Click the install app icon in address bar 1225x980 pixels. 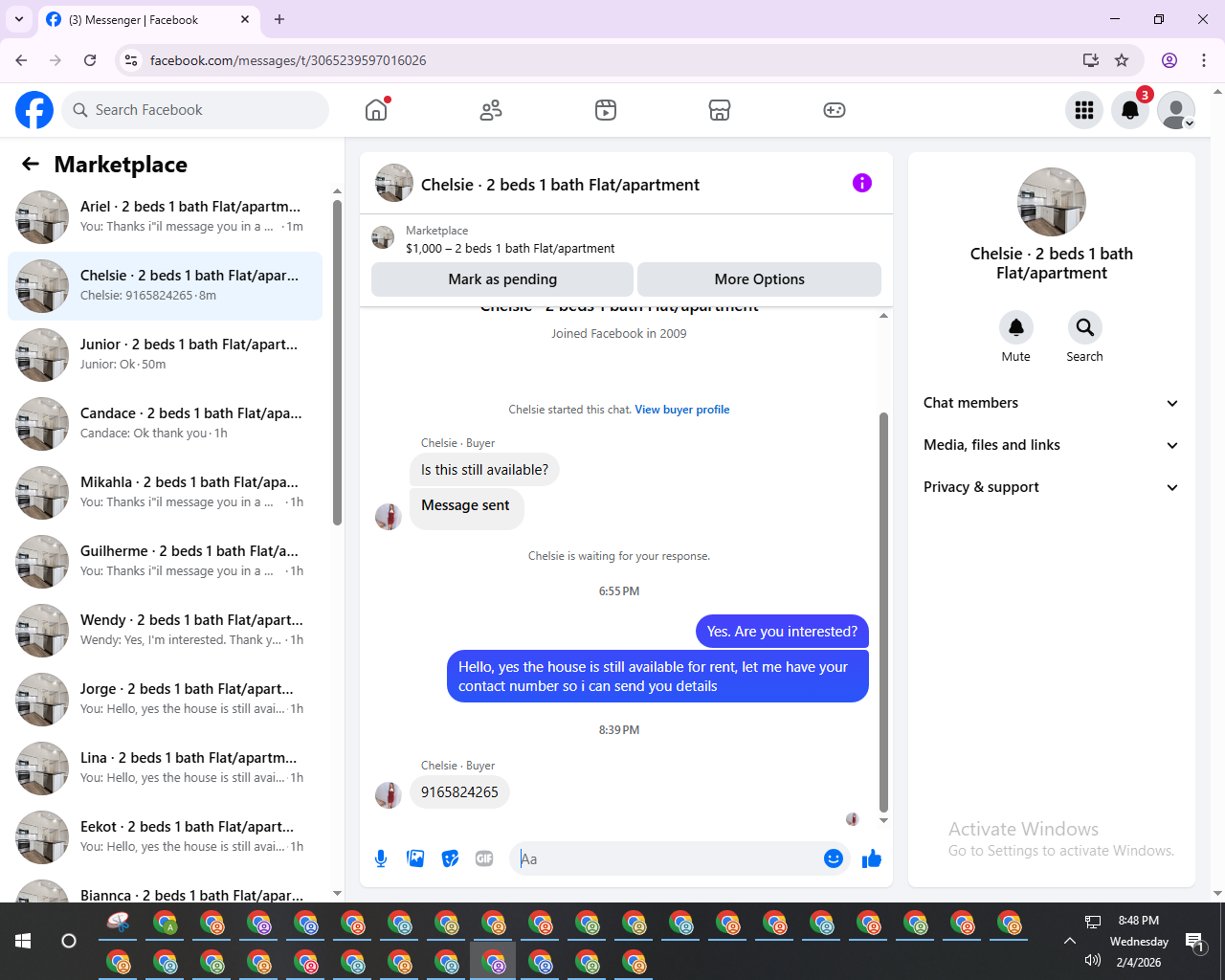1090,60
